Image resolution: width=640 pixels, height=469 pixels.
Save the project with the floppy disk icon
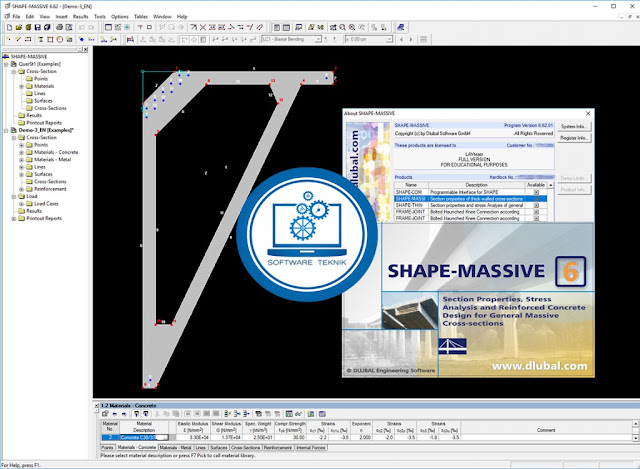pos(38,27)
